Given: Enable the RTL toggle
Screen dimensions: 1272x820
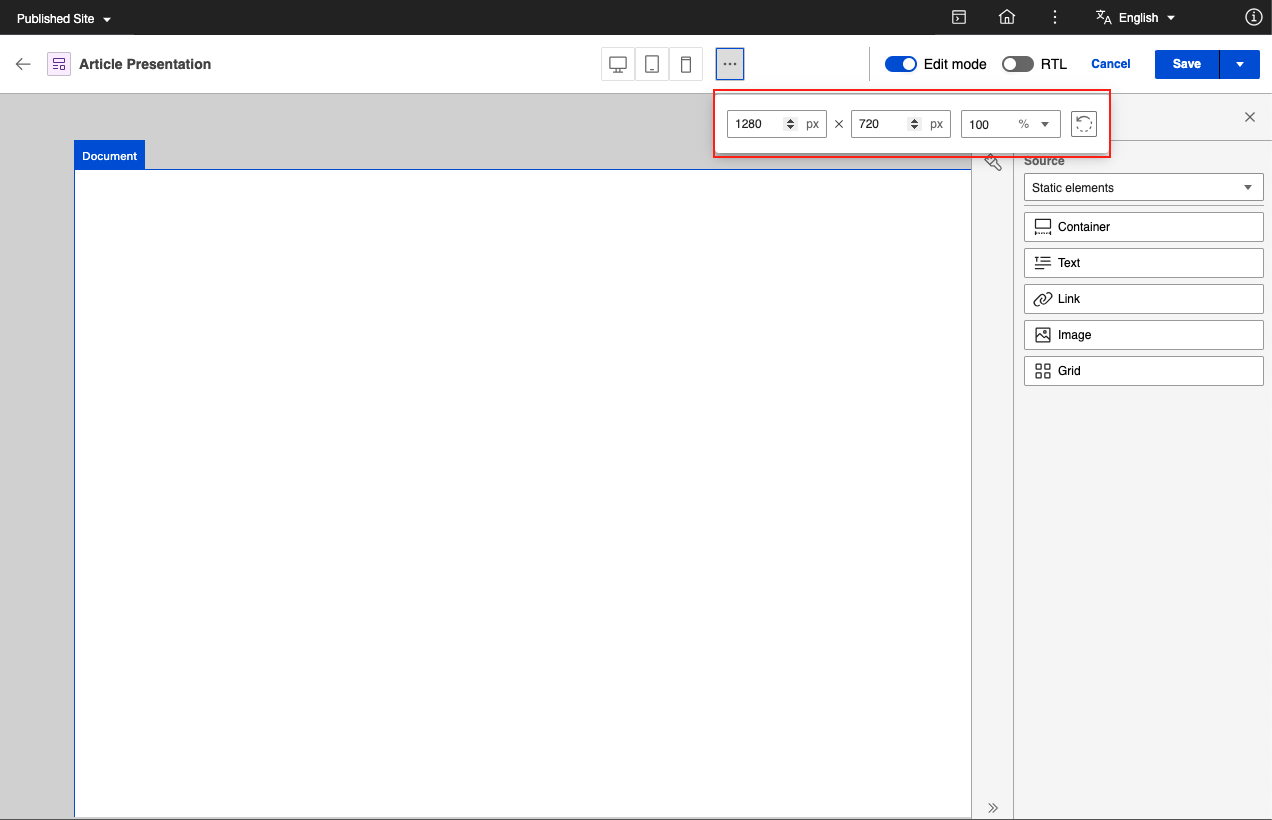Looking at the screenshot, I should pos(1018,64).
